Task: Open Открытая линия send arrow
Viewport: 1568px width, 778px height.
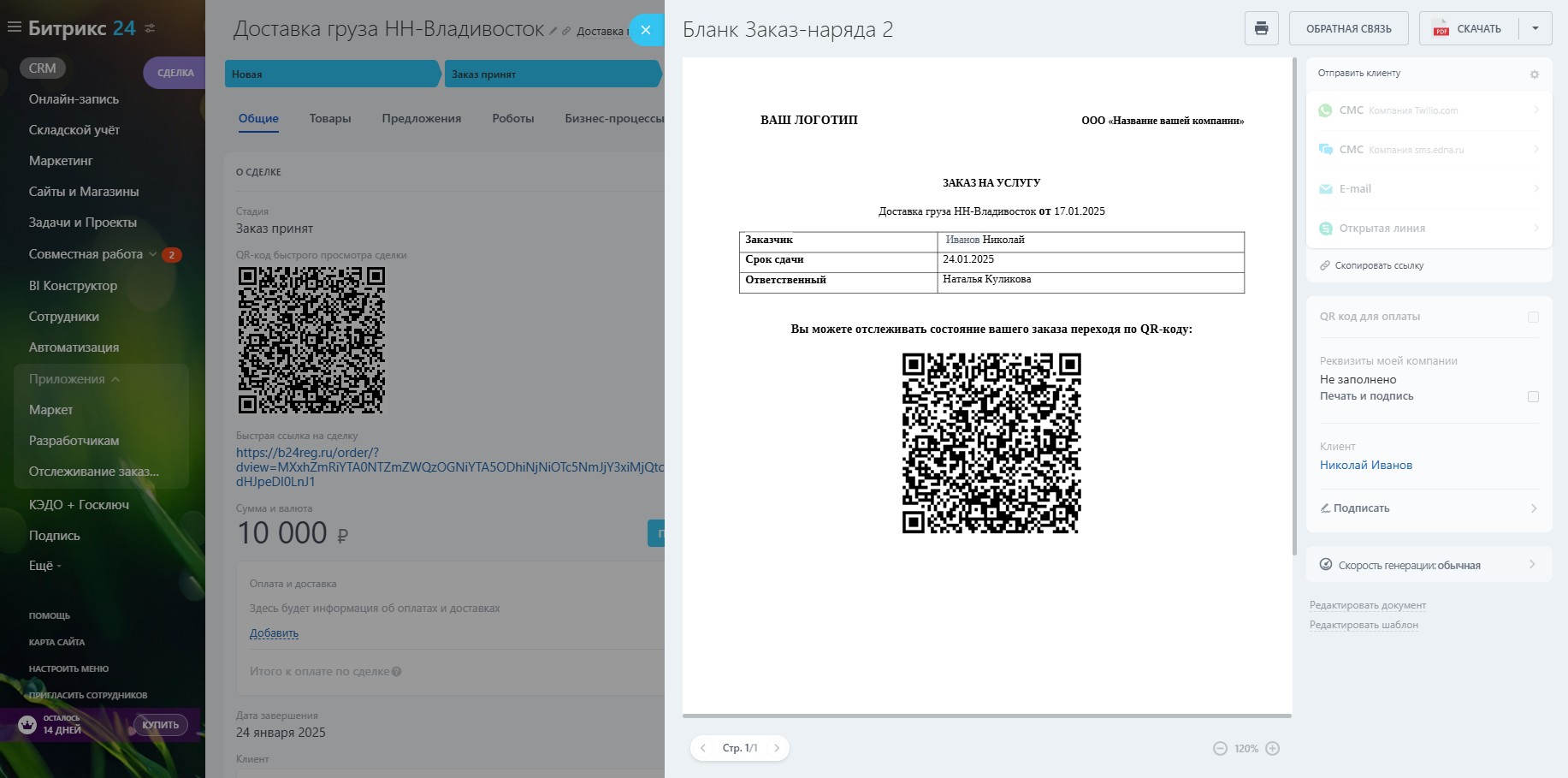Action: coord(1536,229)
